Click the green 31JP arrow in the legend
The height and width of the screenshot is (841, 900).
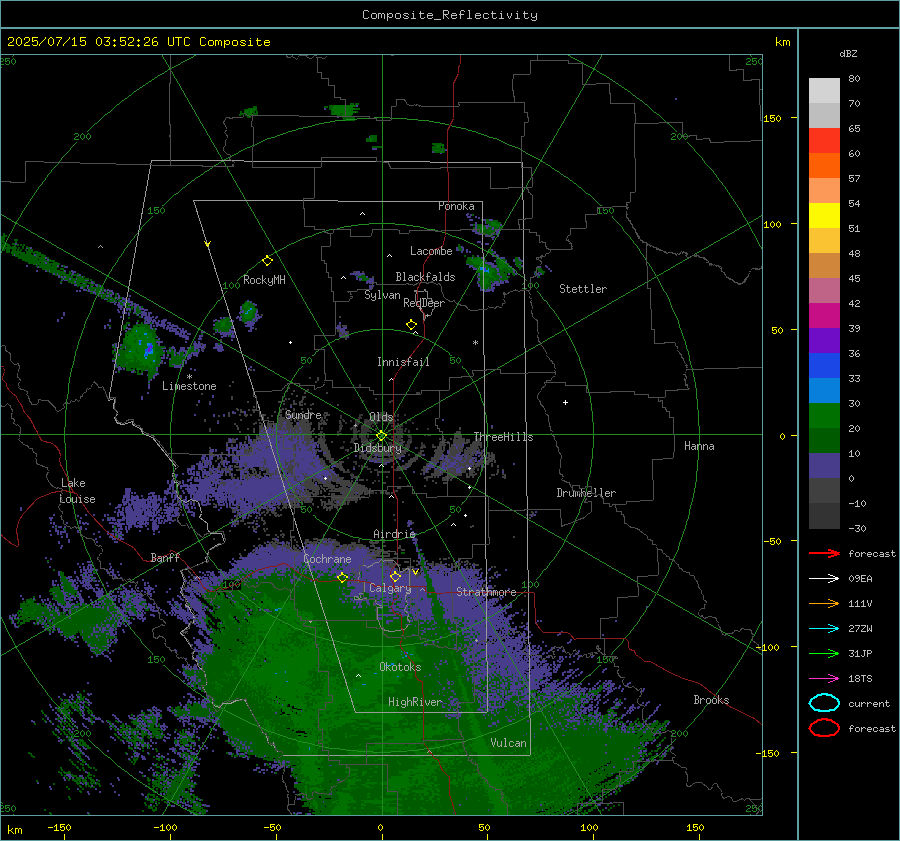824,653
